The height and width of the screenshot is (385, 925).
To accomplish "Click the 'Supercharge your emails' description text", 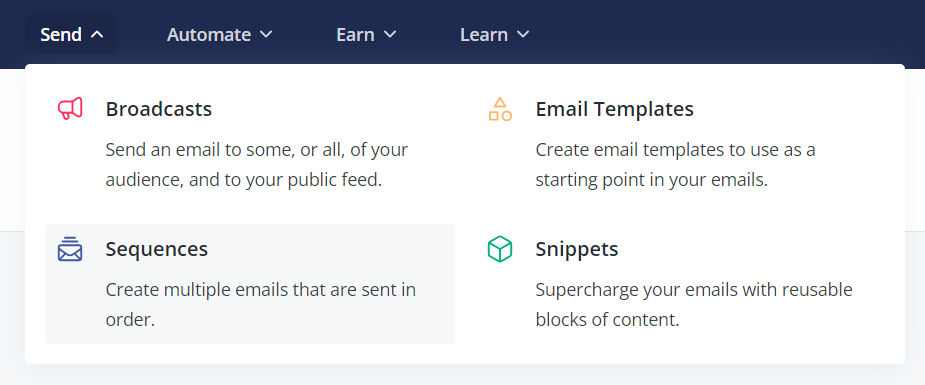I will tap(694, 305).
